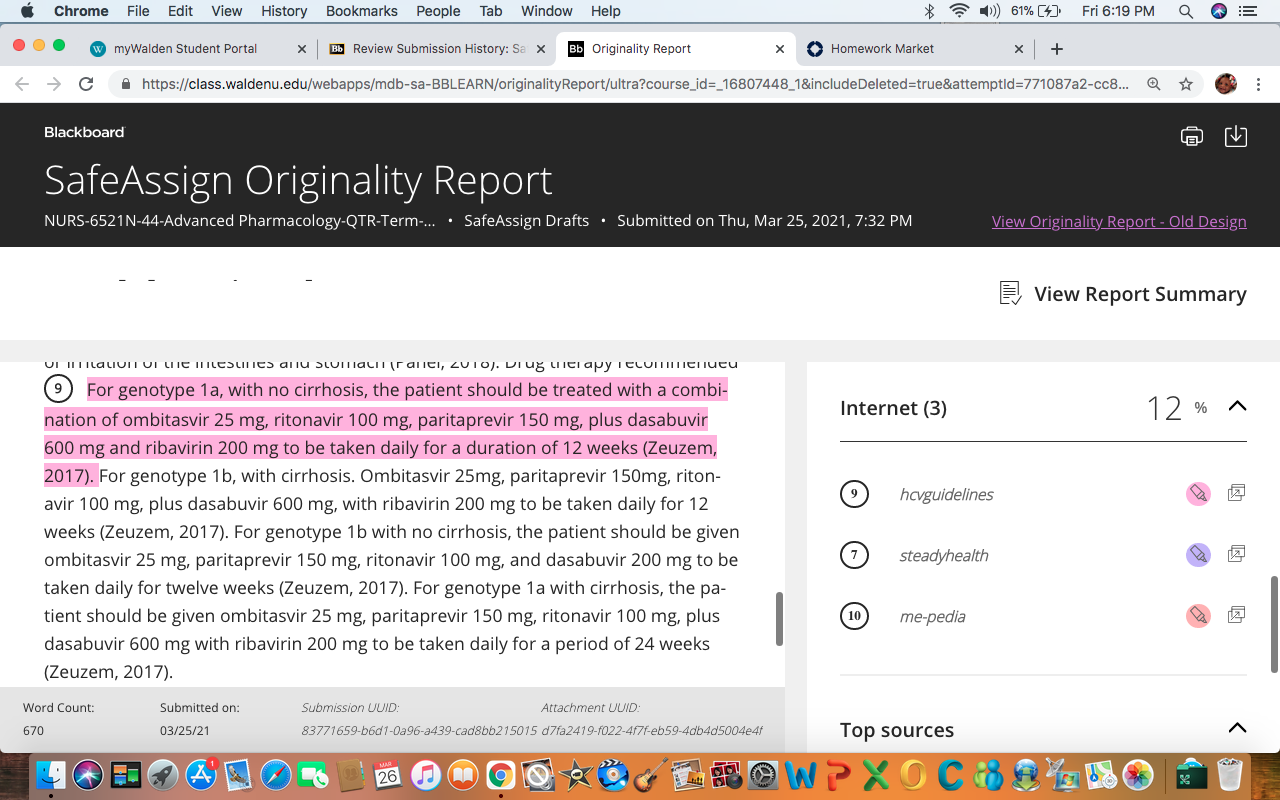Screen dimensions: 1280x800
Task: Bookmark this page with star icon
Action: (1186, 85)
